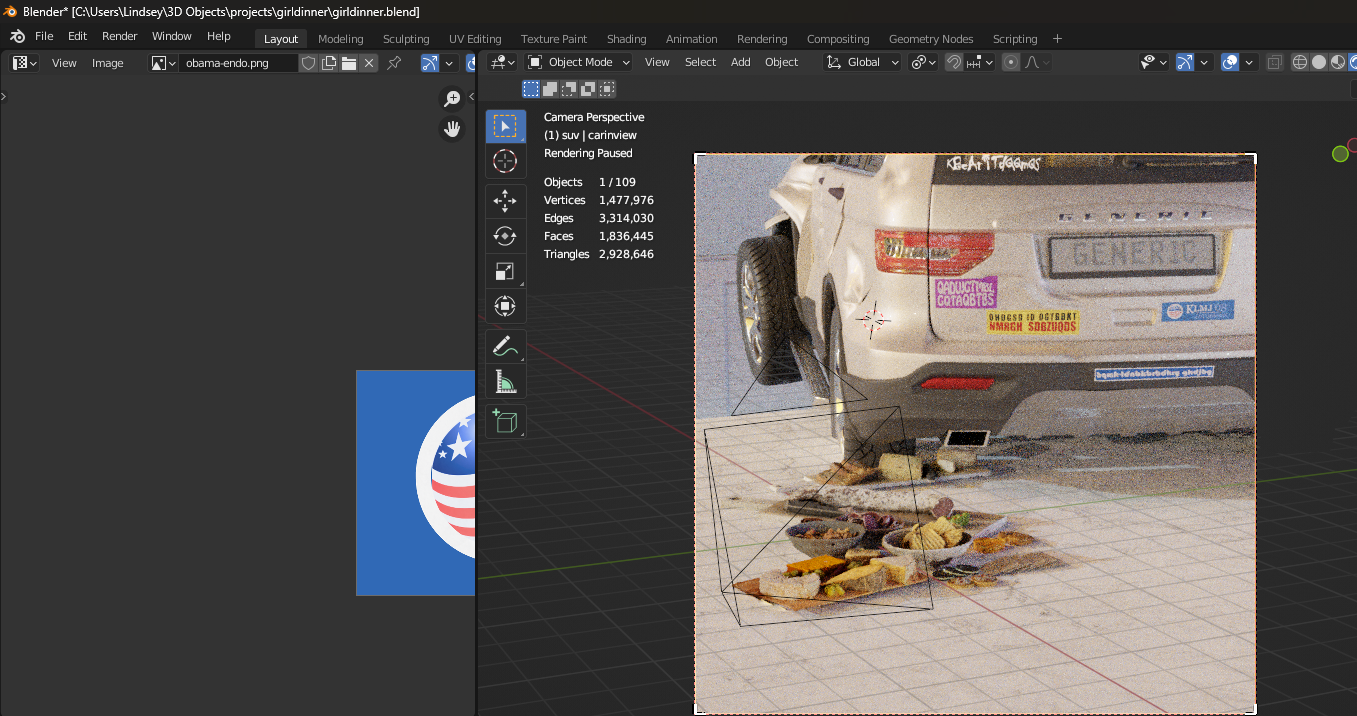The height and width of the screenshot is (716, 1357).
Task: Select the Add Cube tool
Action: 505,421
